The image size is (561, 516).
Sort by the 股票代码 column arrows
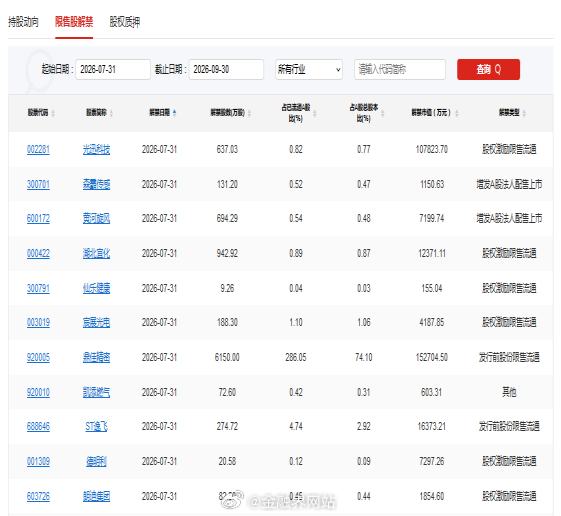[53, 113]
